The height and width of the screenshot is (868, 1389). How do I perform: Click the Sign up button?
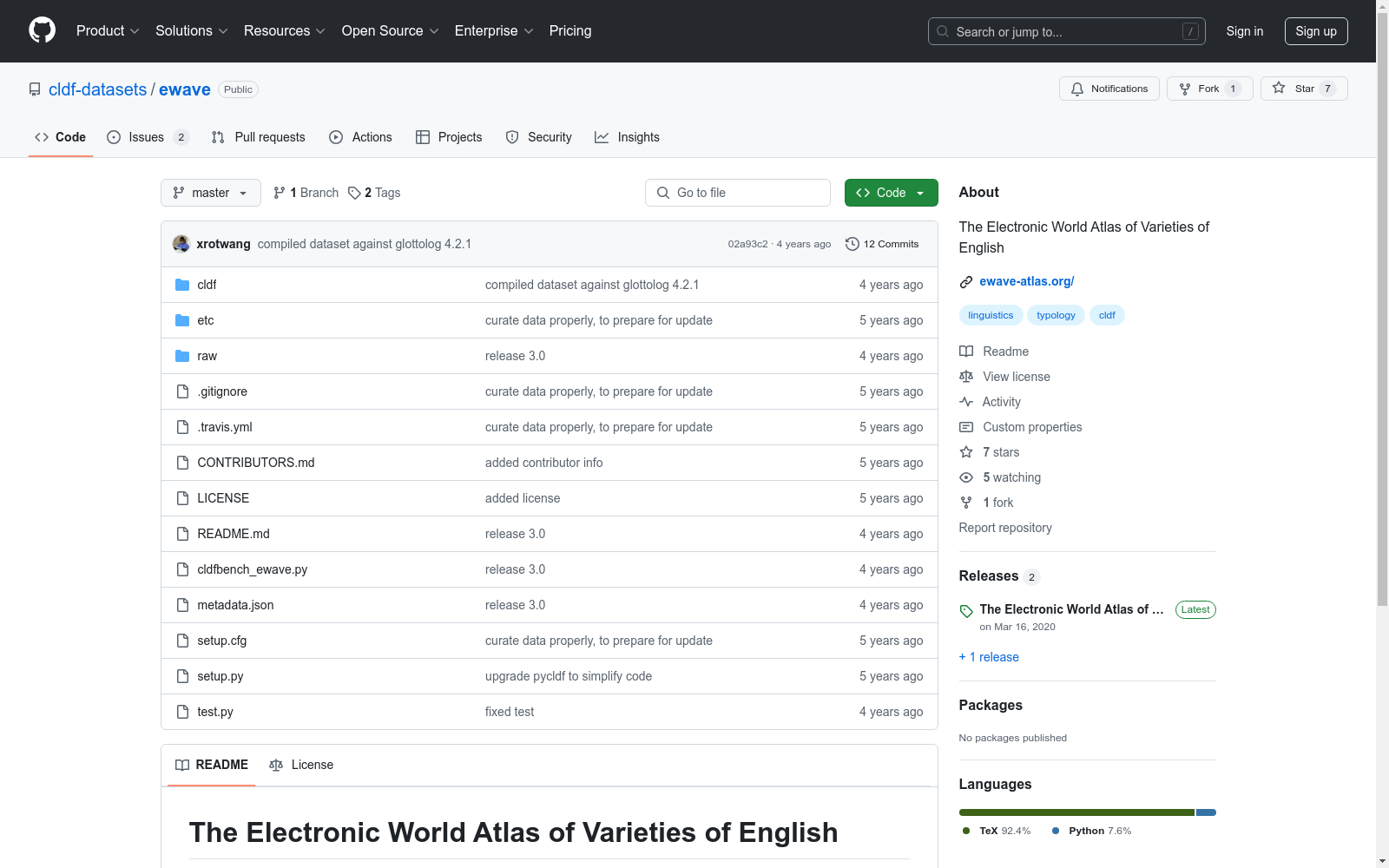(1316, 31)
